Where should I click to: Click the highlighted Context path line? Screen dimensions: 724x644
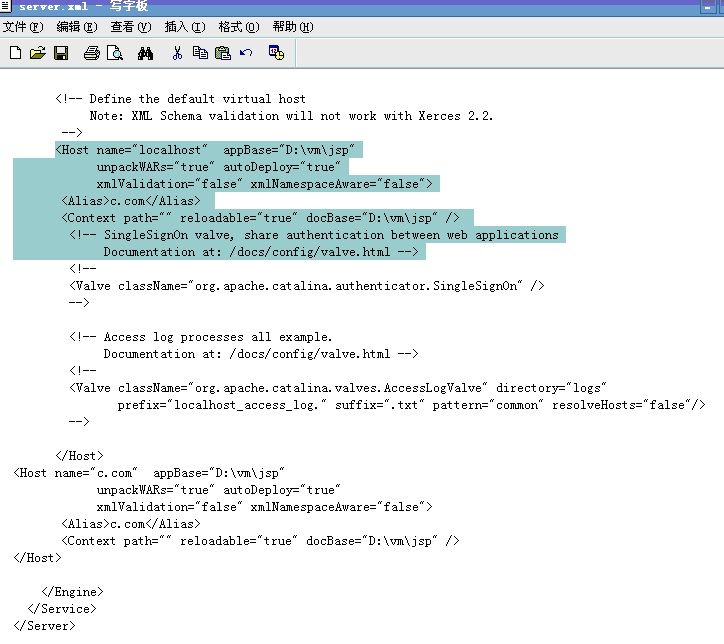(261, 218)
